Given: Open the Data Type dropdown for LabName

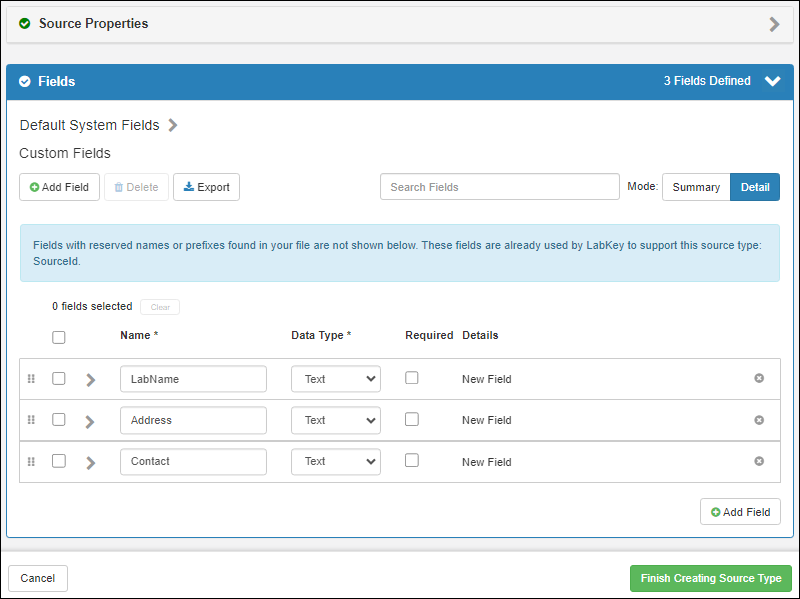Looking at the screenshot, I should coord(335,379).
